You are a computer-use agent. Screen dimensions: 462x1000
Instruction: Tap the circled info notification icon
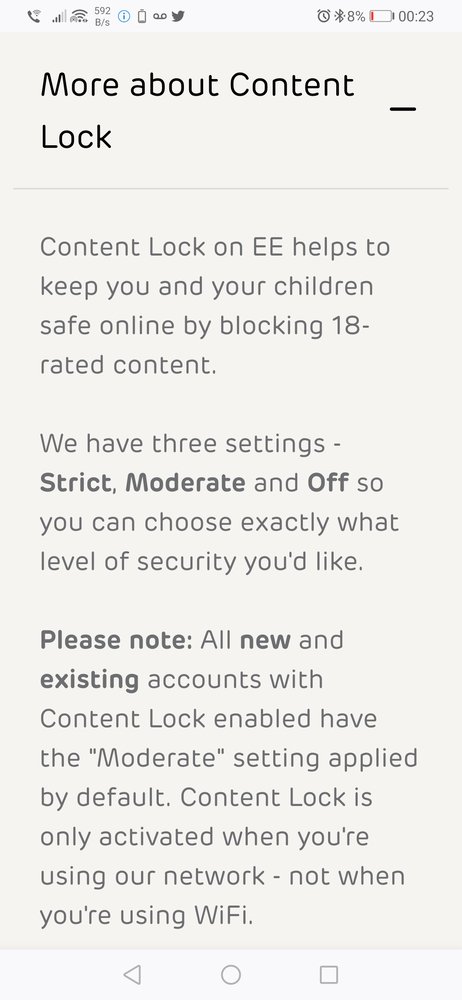tap(124, 17)
